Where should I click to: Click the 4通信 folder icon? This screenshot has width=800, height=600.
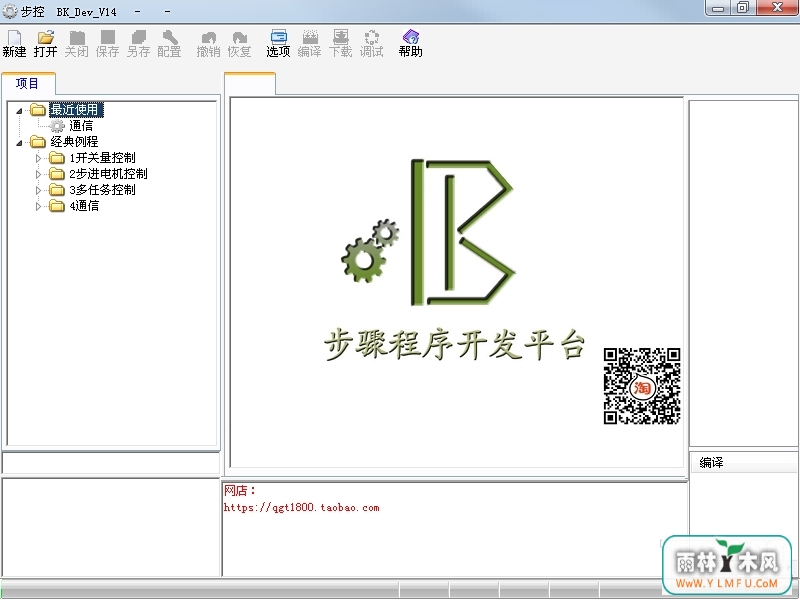click(57, 206)
